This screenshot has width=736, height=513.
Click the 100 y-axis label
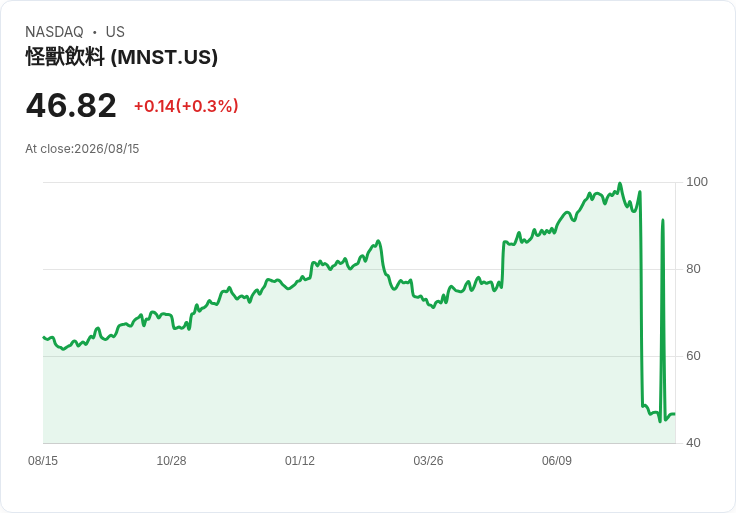click(697, 182)
